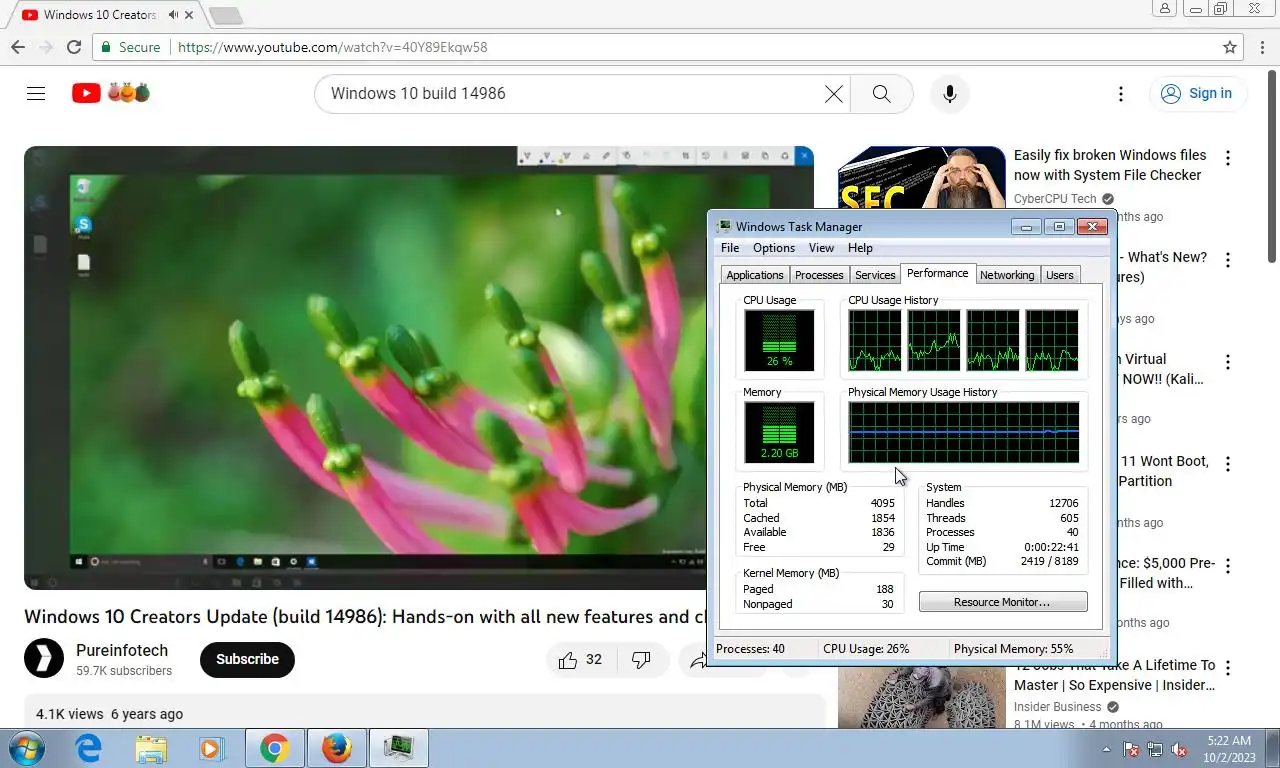This screenshot has width=1280, height=768.
Task: Select Task Manager taskbar button
Action: tap(399, 748)
